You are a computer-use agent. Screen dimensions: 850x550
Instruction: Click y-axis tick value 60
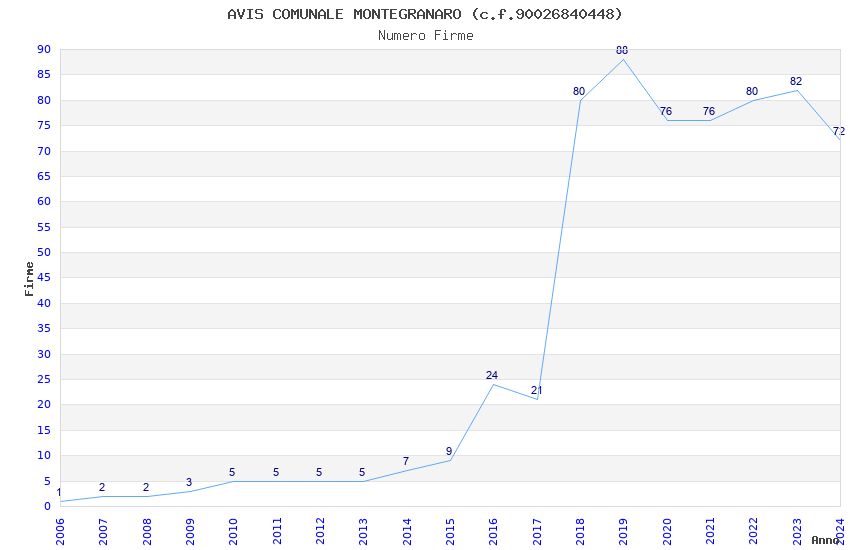(44, 201)
